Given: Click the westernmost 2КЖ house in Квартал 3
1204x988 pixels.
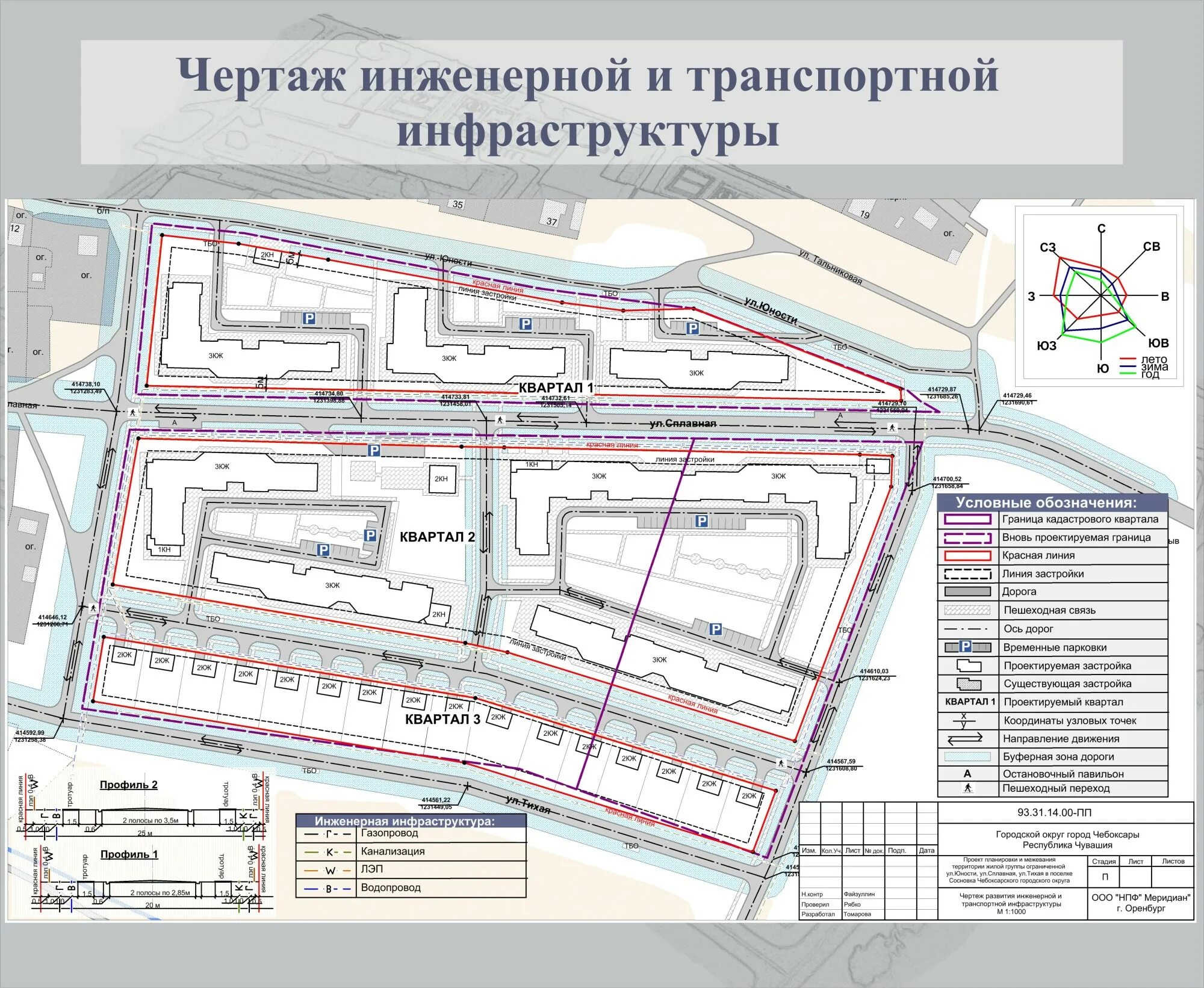Looking at the screenshot, I should point(124,655).
